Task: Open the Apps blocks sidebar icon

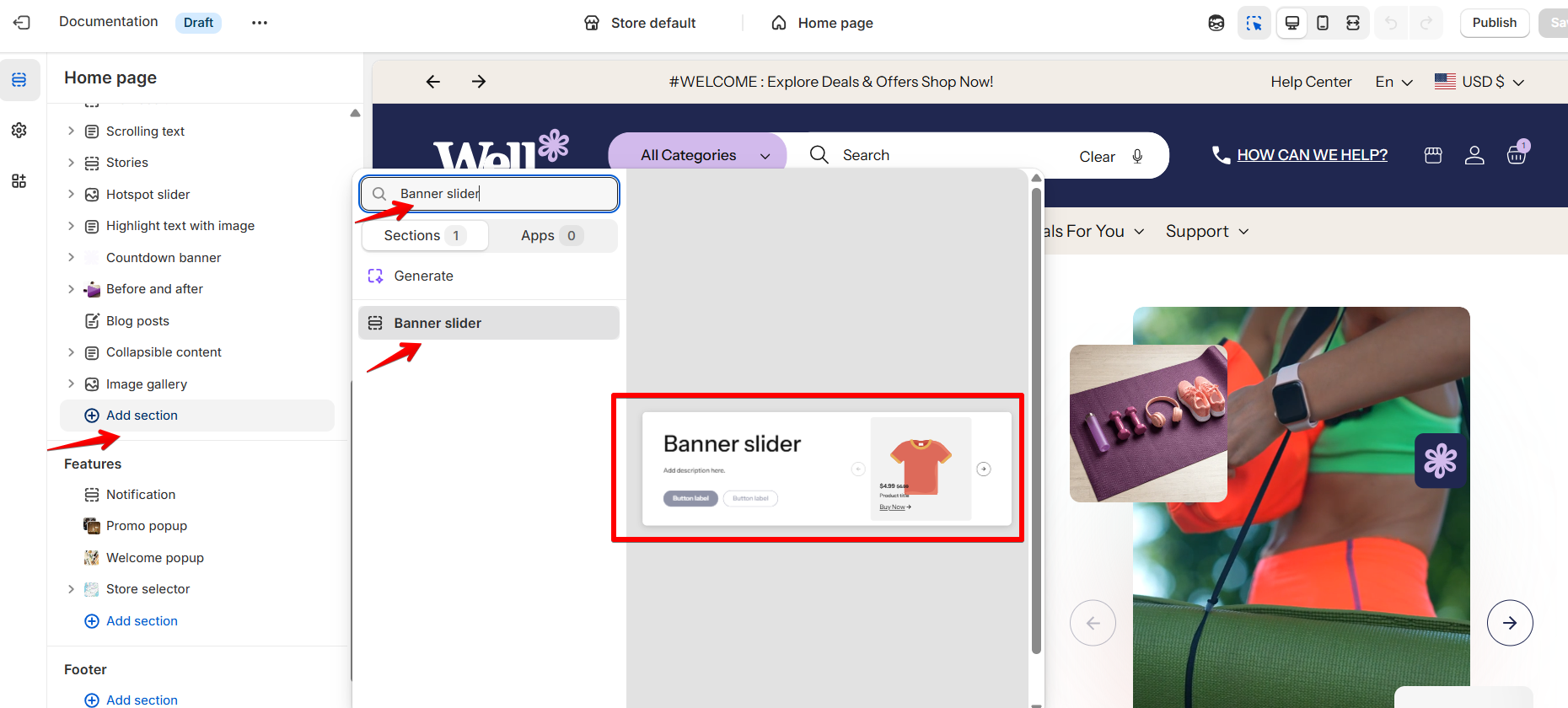Action: point(19,181)
